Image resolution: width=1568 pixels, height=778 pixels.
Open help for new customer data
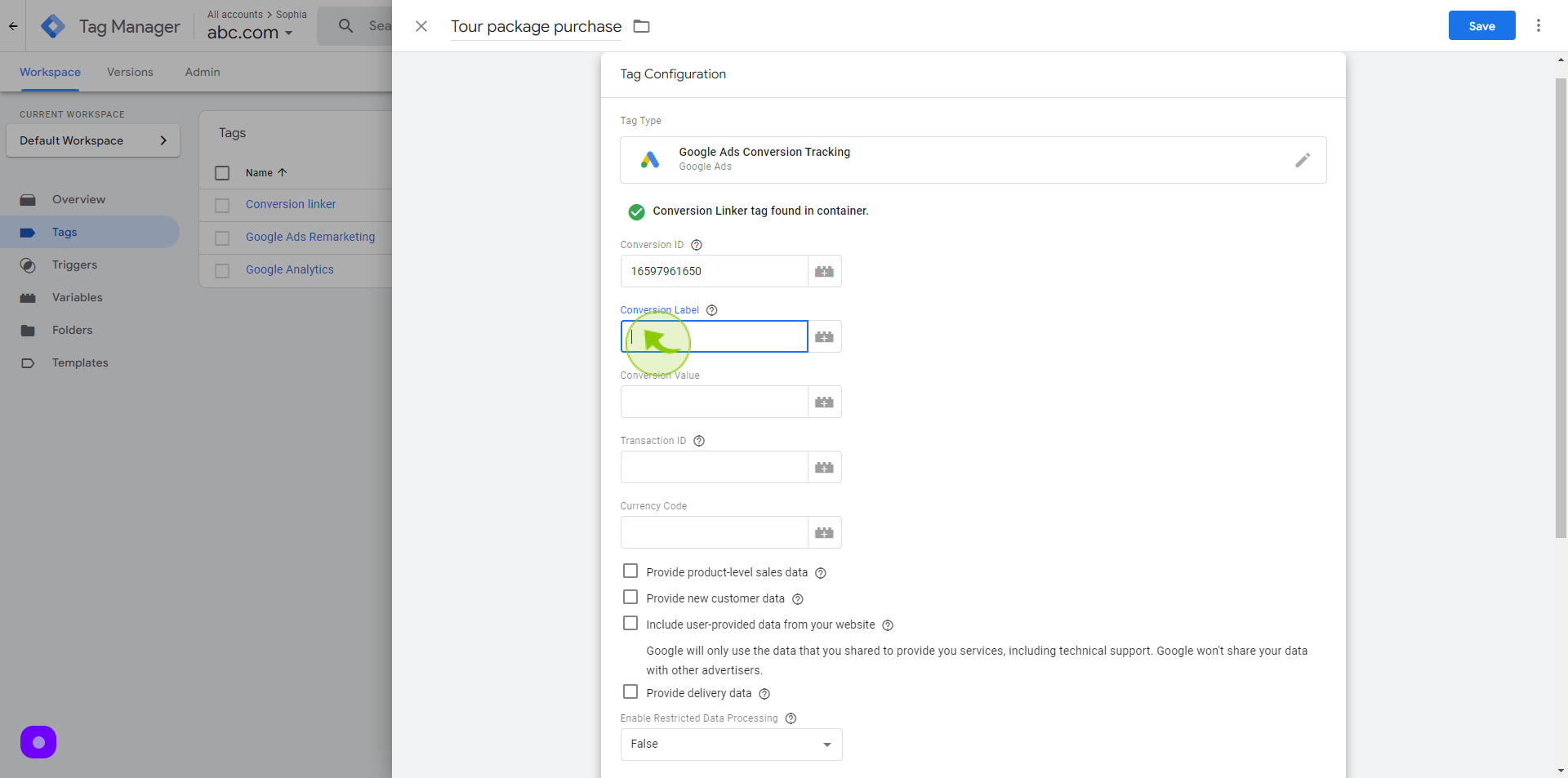click(798, 599)
